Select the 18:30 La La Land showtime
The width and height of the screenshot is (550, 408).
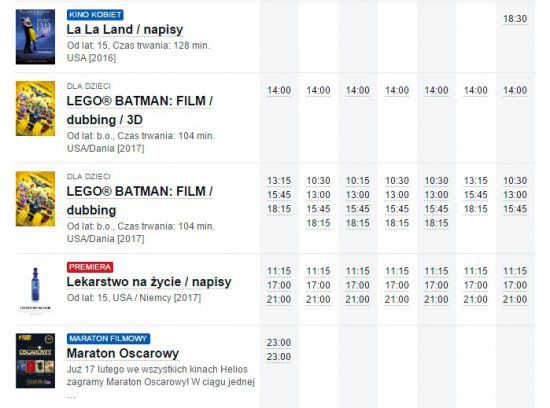[x=515, y=19]
